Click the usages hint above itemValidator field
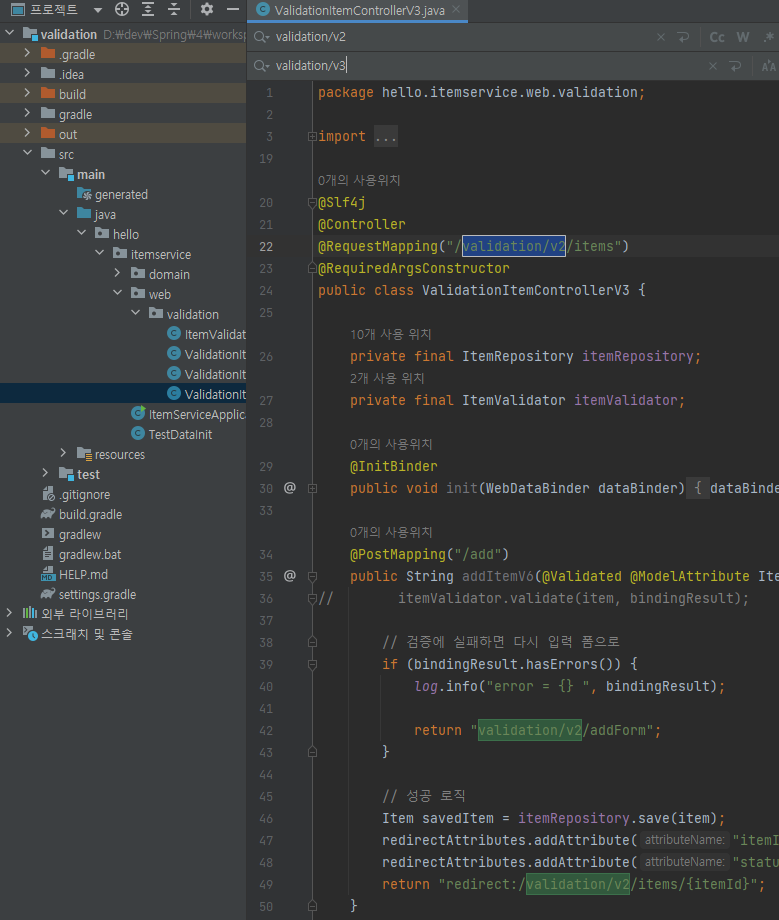Image resolution: width=779 pixels, height=920 pixels. click(387, 378)
